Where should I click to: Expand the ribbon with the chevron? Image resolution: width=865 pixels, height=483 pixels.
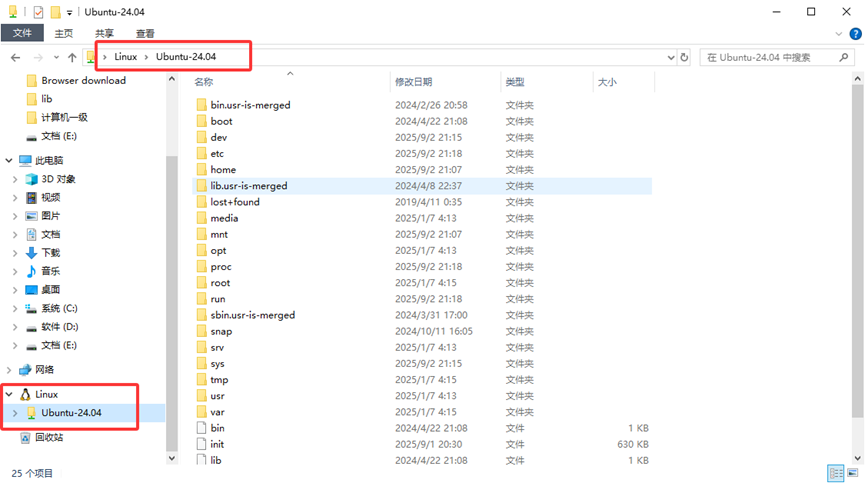839,34
